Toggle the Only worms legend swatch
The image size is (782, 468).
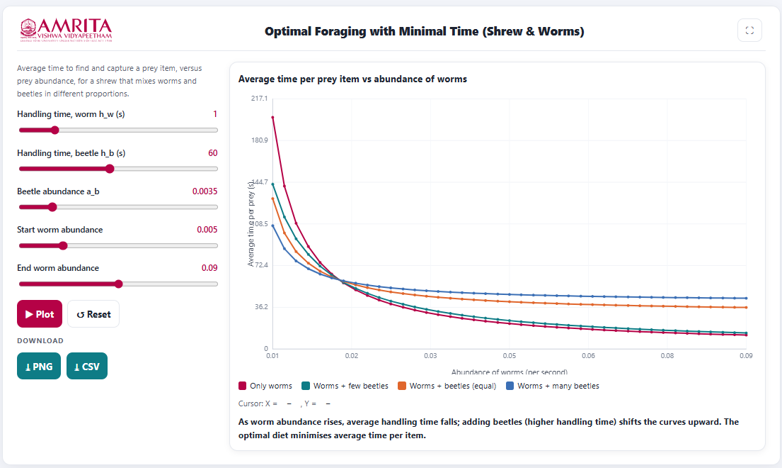[x=242, y=386]
